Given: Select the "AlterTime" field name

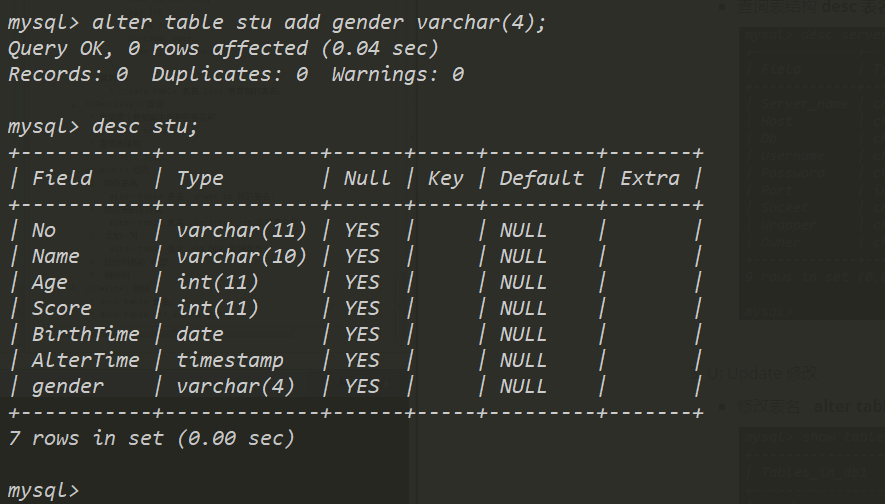Looking at the screenshot, I should pyautogui.click(x=85, y=360).
